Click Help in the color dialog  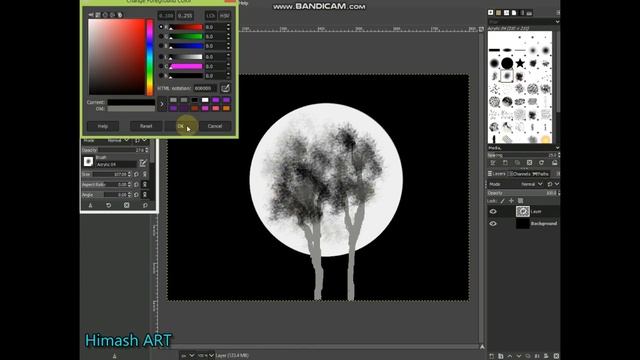tap(103, 126)
